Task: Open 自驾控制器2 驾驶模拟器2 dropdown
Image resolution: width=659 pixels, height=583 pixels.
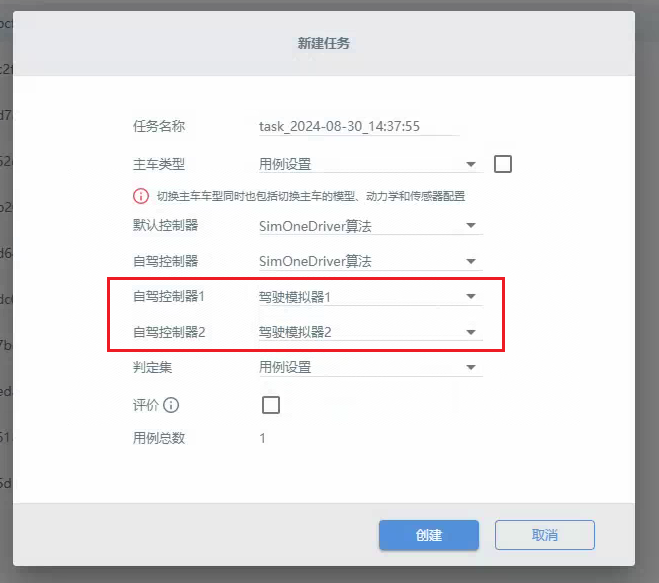Action: click(x=369, y=332)
